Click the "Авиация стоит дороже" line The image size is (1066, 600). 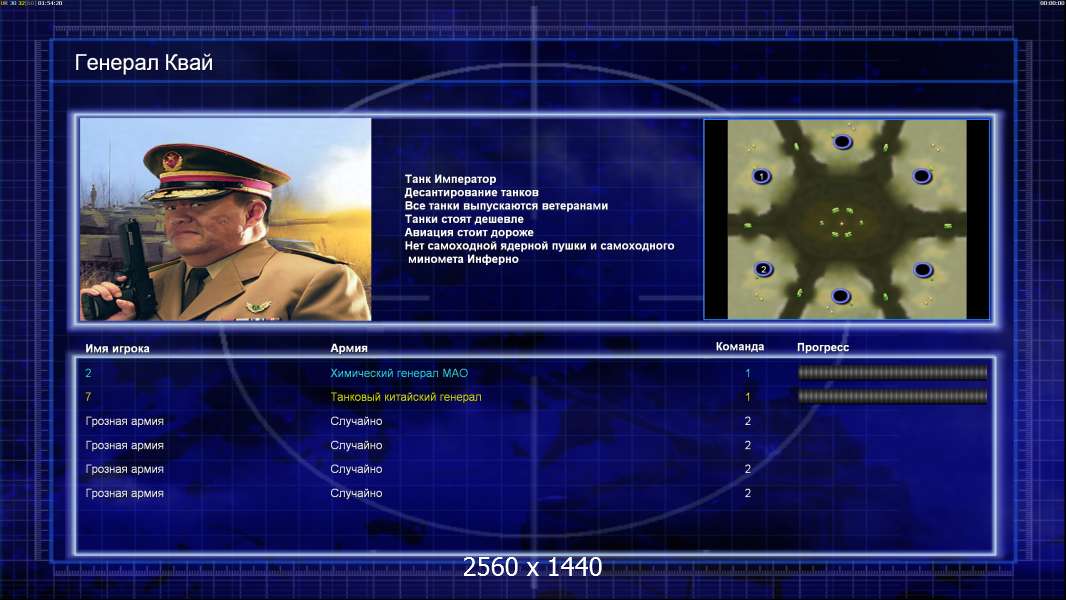pos(468,232)
